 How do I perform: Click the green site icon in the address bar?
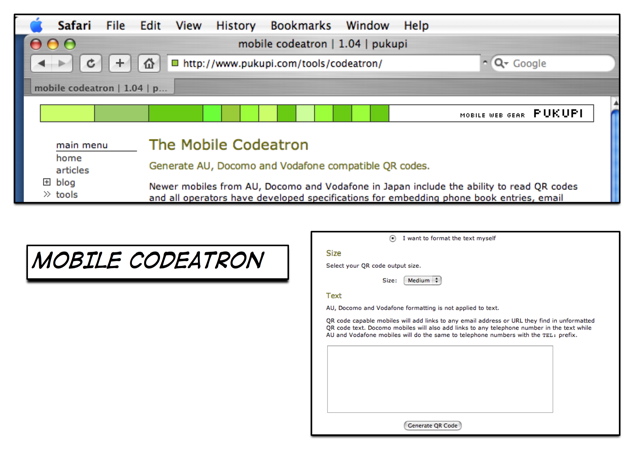[x=175, y=63]
